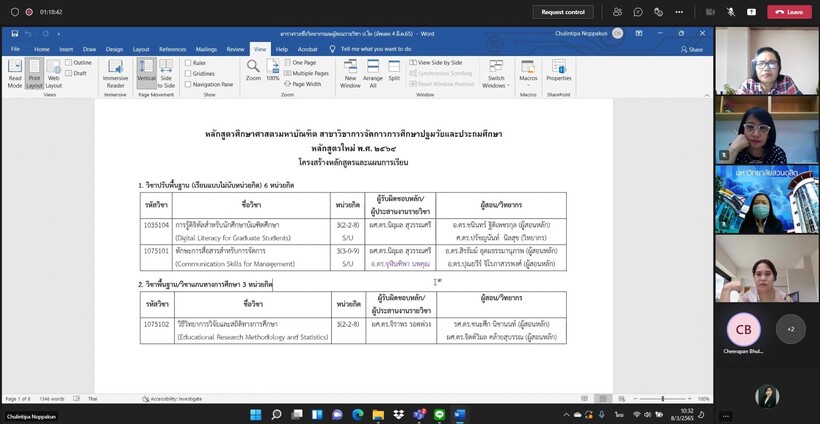Adjust the Word zoom slider

[x=663, y=399]
